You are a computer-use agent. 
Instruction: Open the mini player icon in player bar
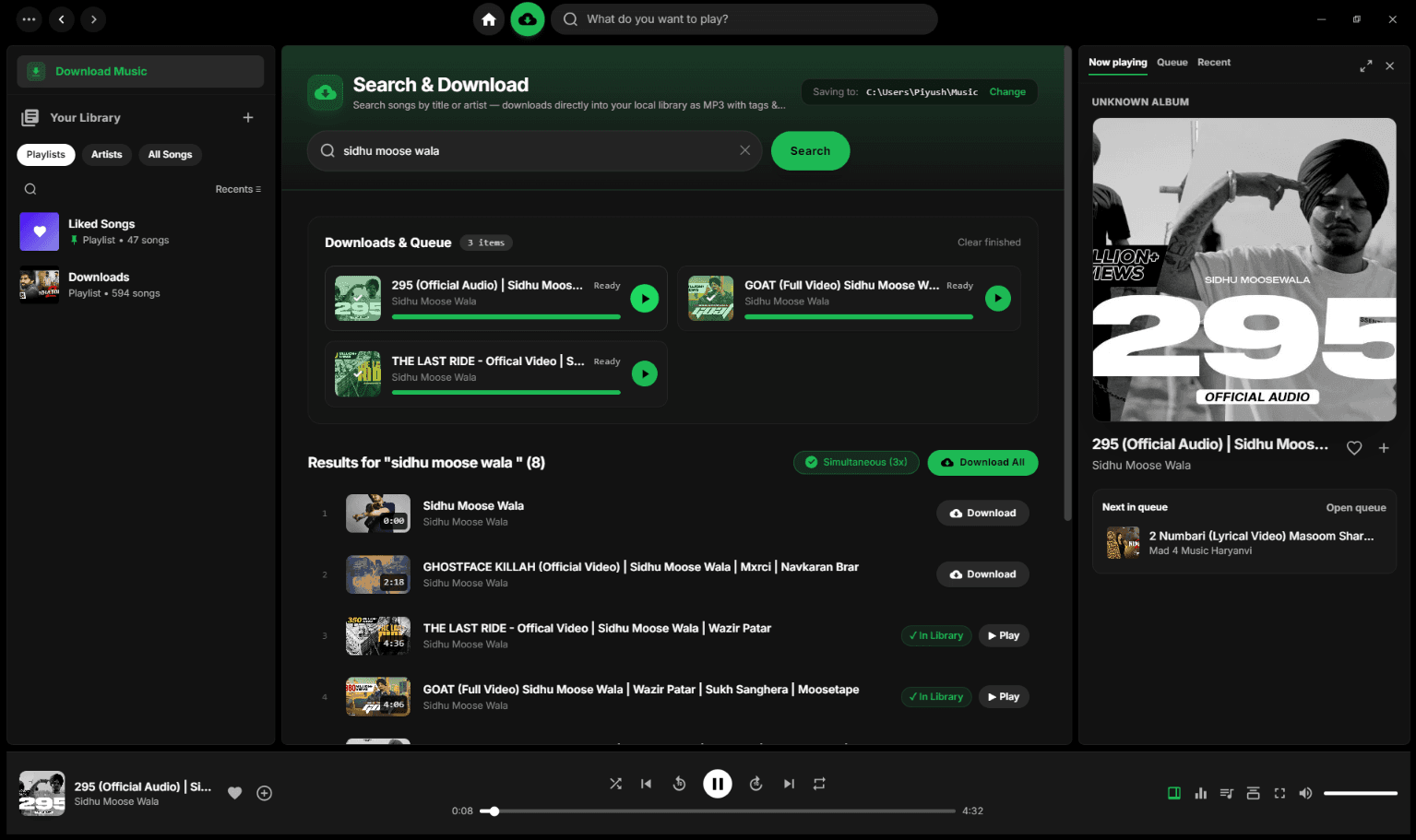point(1253,793)
